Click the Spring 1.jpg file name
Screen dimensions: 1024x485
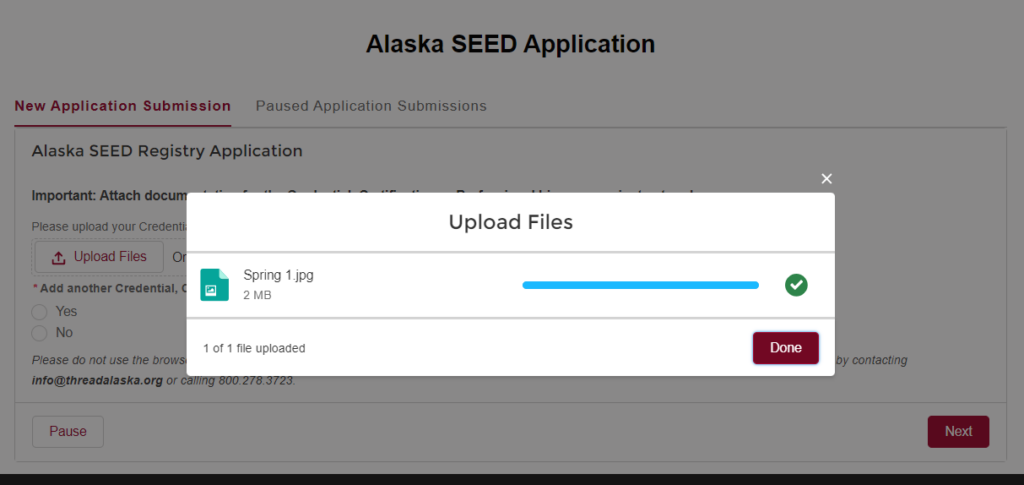click(x=278, y=275)
